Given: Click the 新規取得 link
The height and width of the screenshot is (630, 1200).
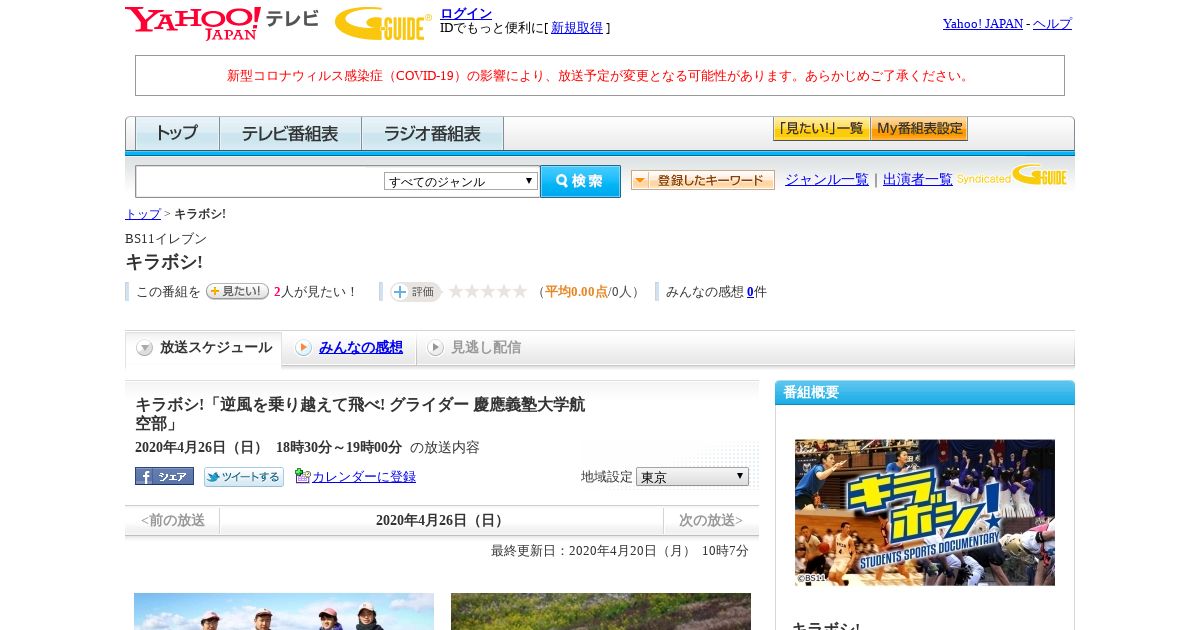Looking at the screenshot, I should (577, 28).
